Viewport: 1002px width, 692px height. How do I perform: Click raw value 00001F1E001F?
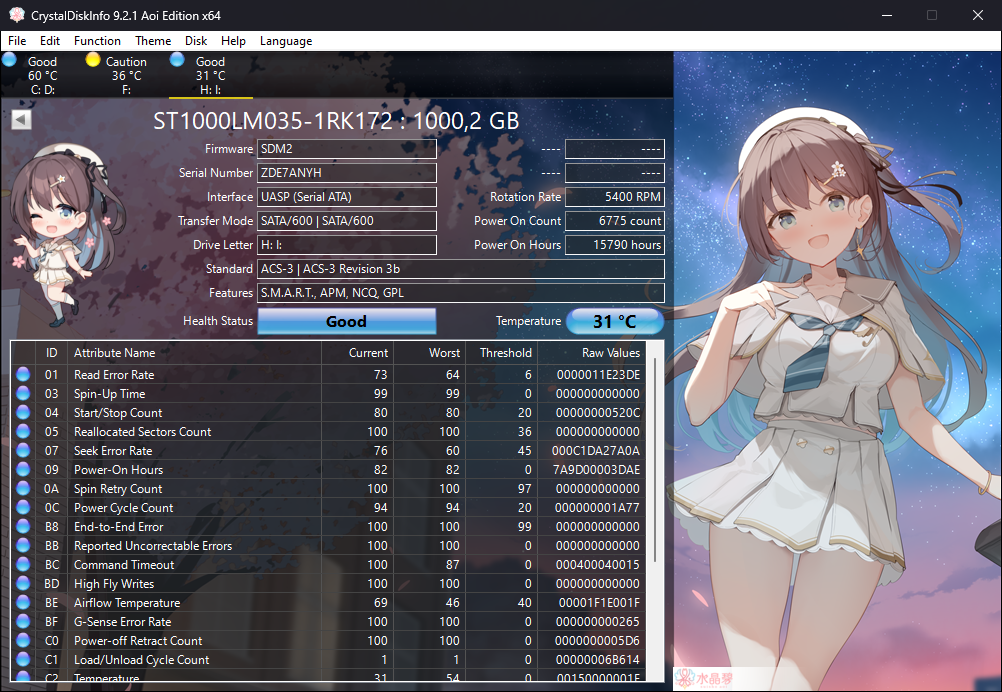click(x=599, y=603)
